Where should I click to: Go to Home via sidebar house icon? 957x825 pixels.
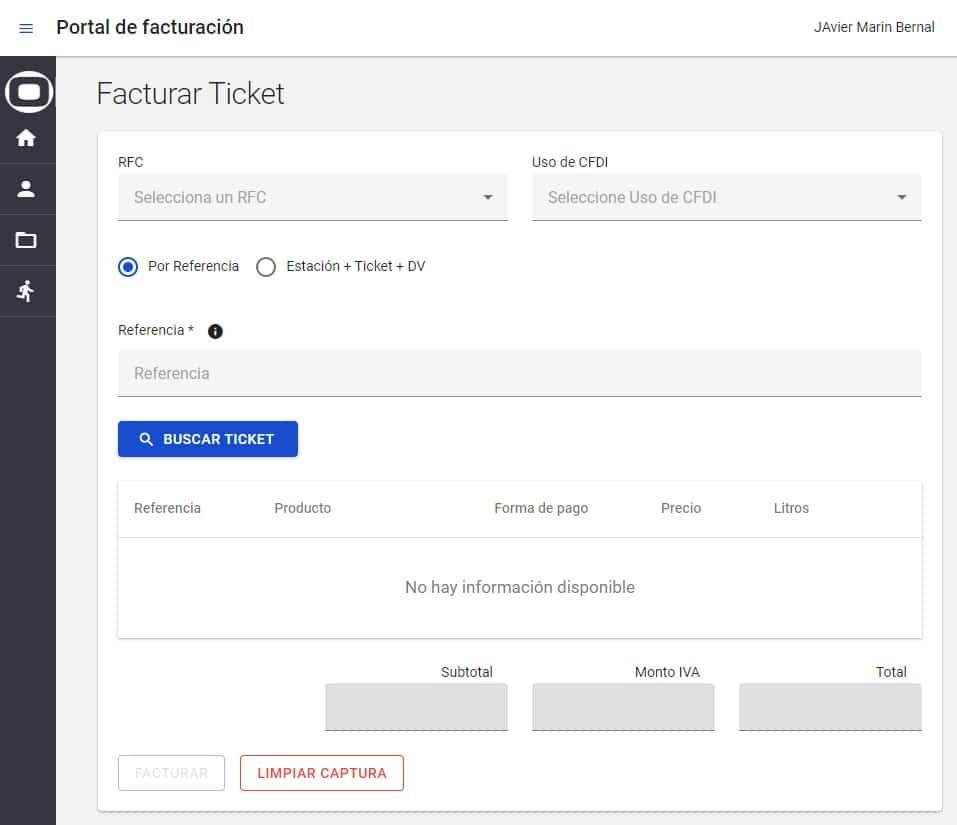pos(26,138)
